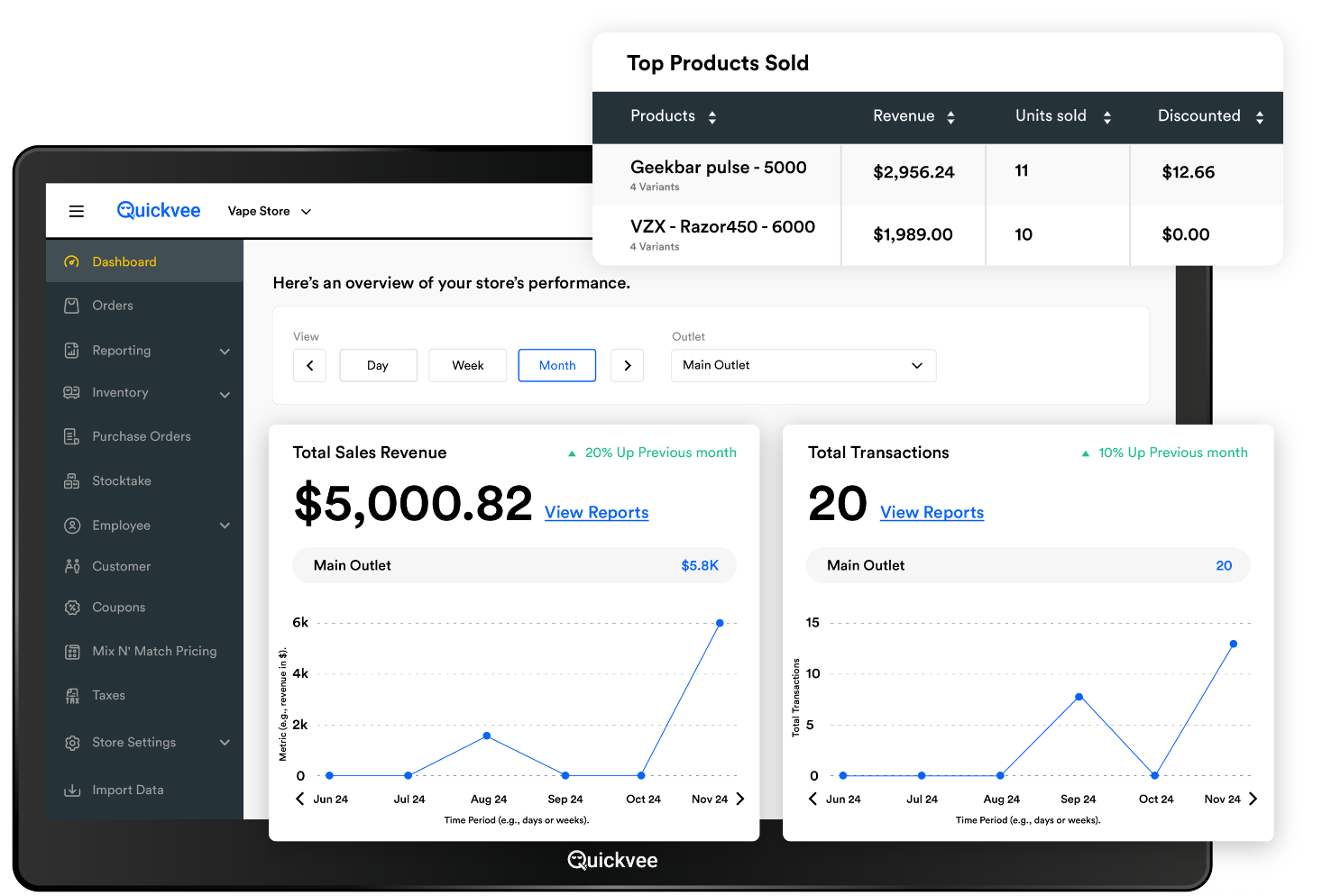Select the Taxes icon in sidebar

[x=72, y=696]
